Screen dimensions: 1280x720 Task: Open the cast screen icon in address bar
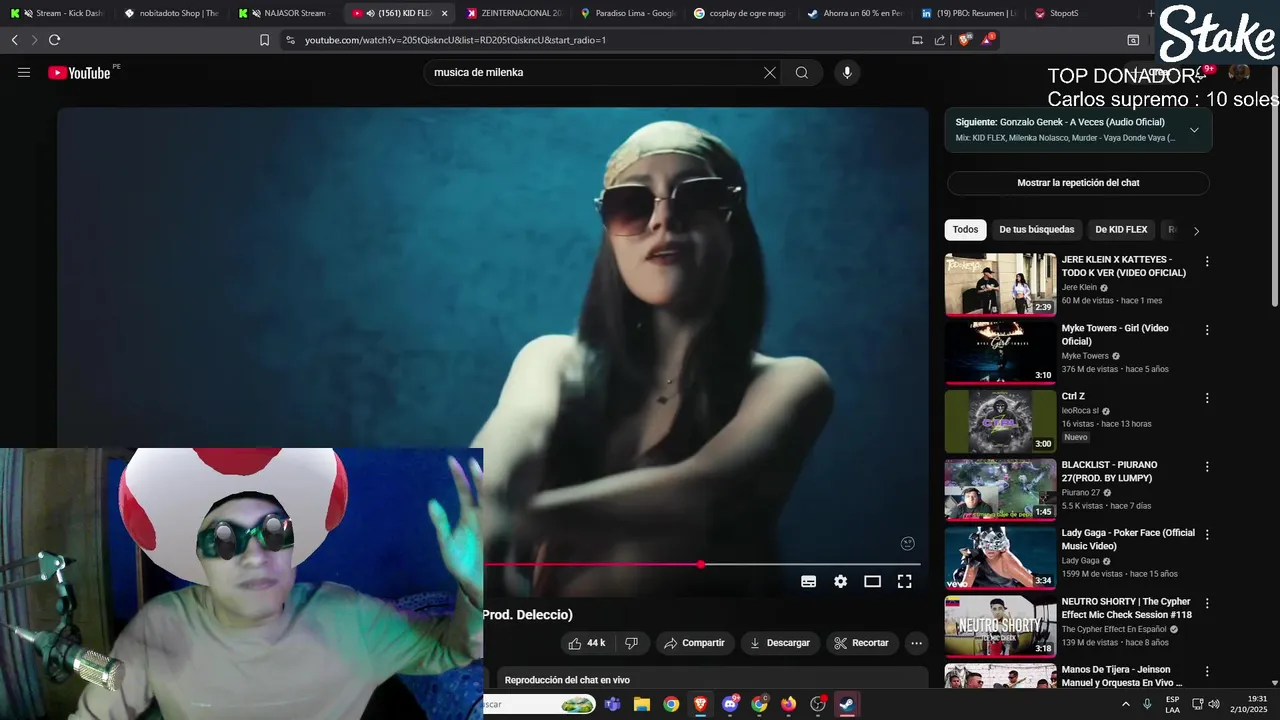(x=917, y=40)
